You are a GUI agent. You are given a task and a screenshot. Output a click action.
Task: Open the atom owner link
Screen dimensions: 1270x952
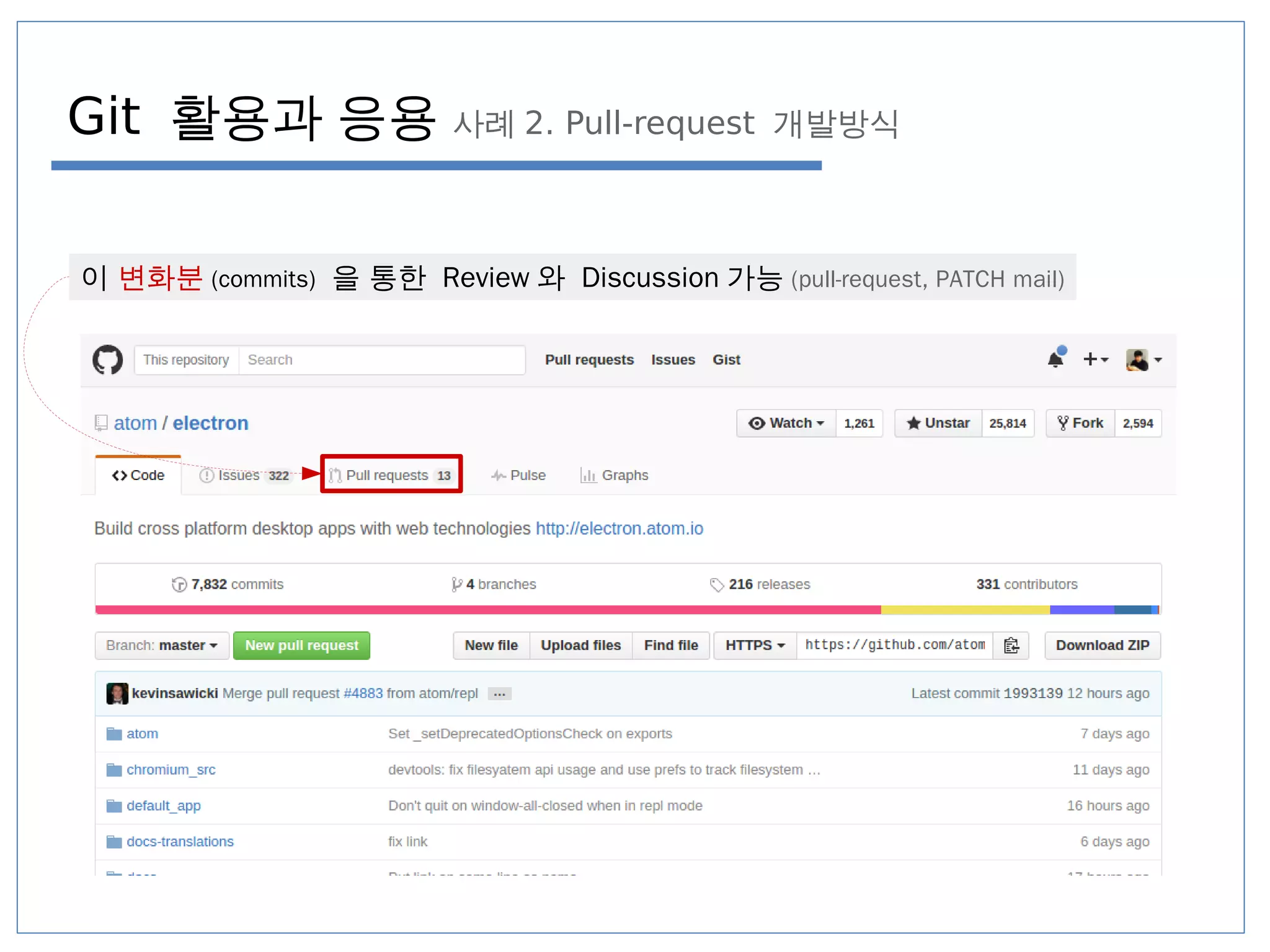tap(135, 423)
